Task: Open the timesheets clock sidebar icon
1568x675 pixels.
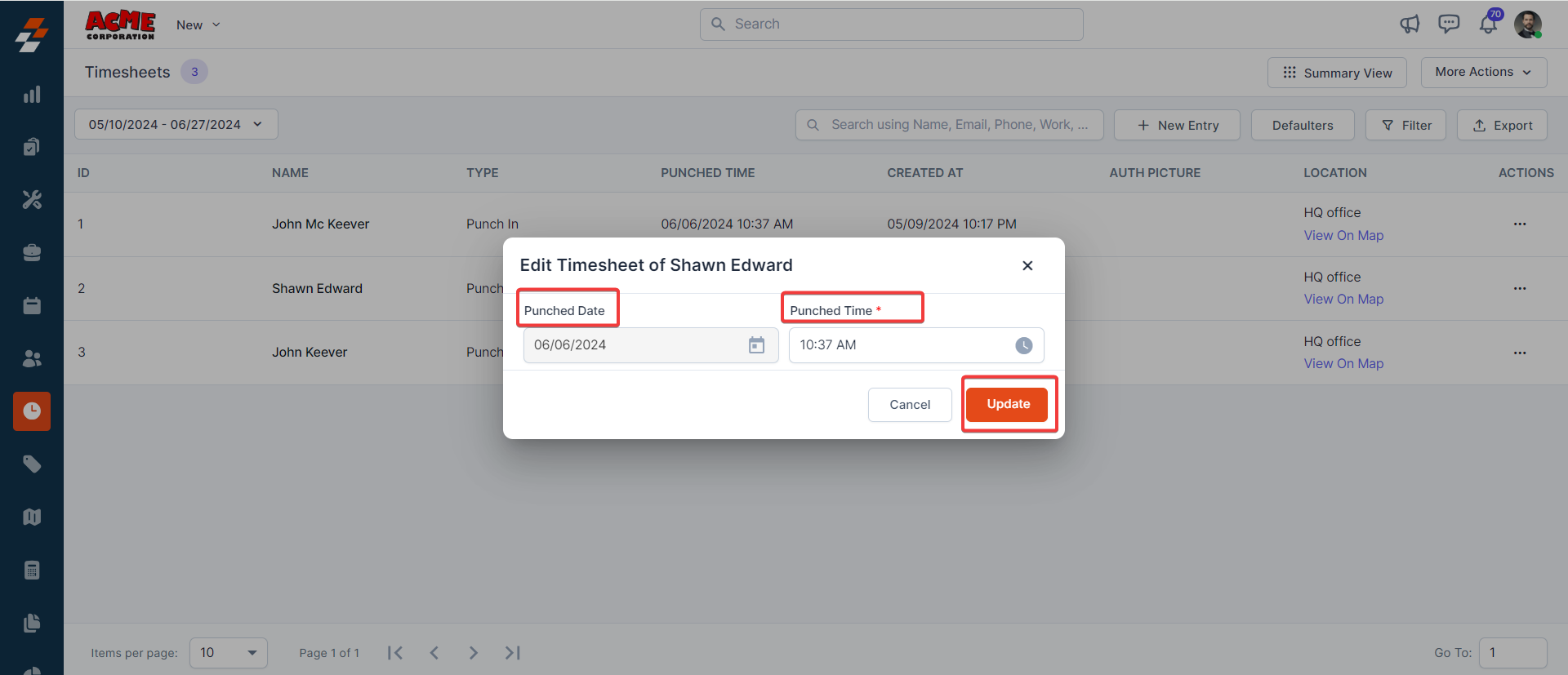Action: click(32, 411)
